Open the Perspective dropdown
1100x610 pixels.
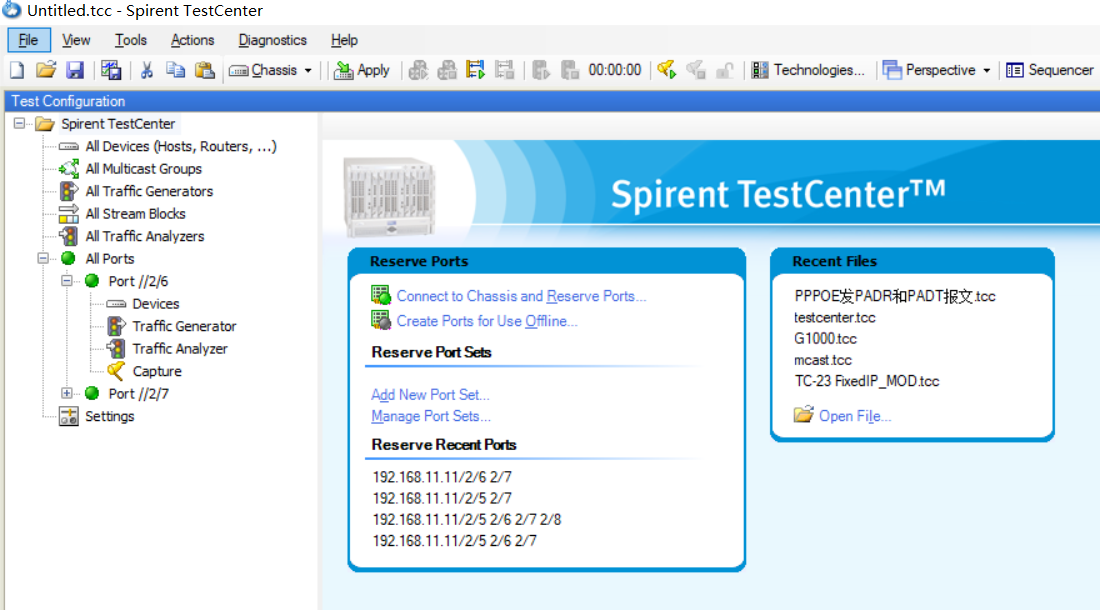tap(937, 70)
